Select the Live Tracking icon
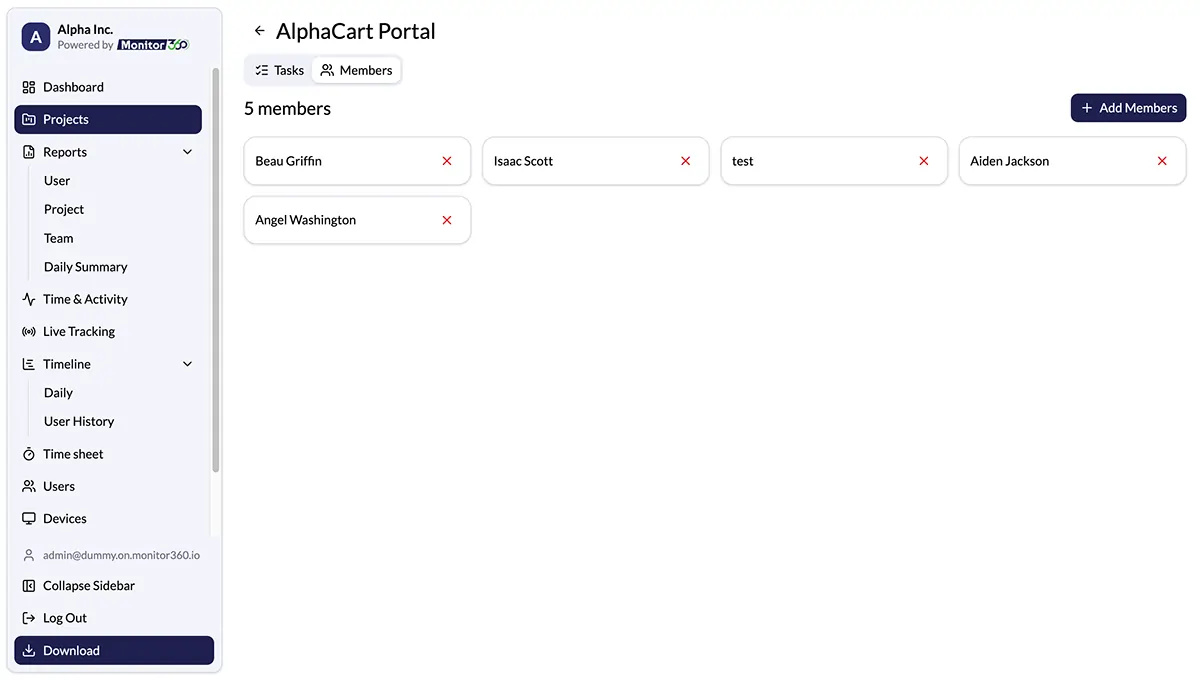1200x680 pixels. tap(27, 331)
